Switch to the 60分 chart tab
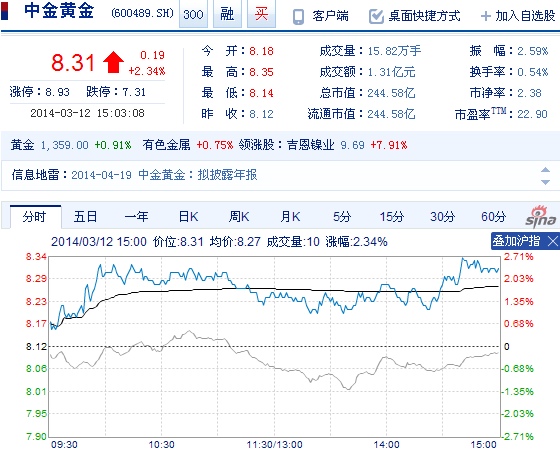This screenshot has width=560, height=450. tap(494, 217)
